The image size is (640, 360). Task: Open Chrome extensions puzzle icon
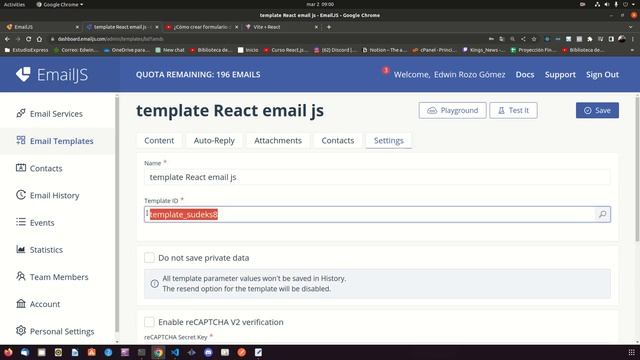tap(590, 39)
